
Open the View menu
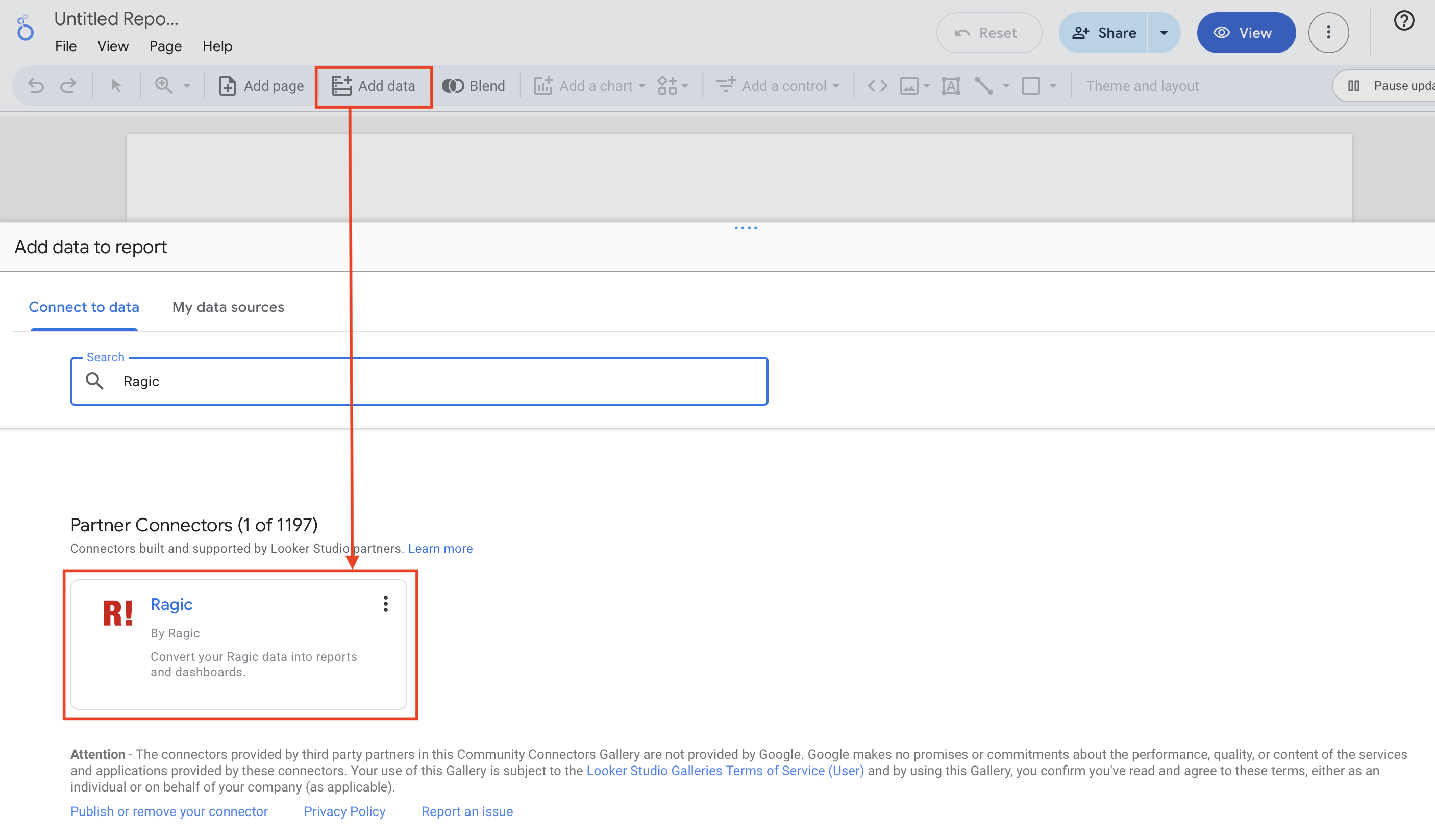(x=113, y=46)
